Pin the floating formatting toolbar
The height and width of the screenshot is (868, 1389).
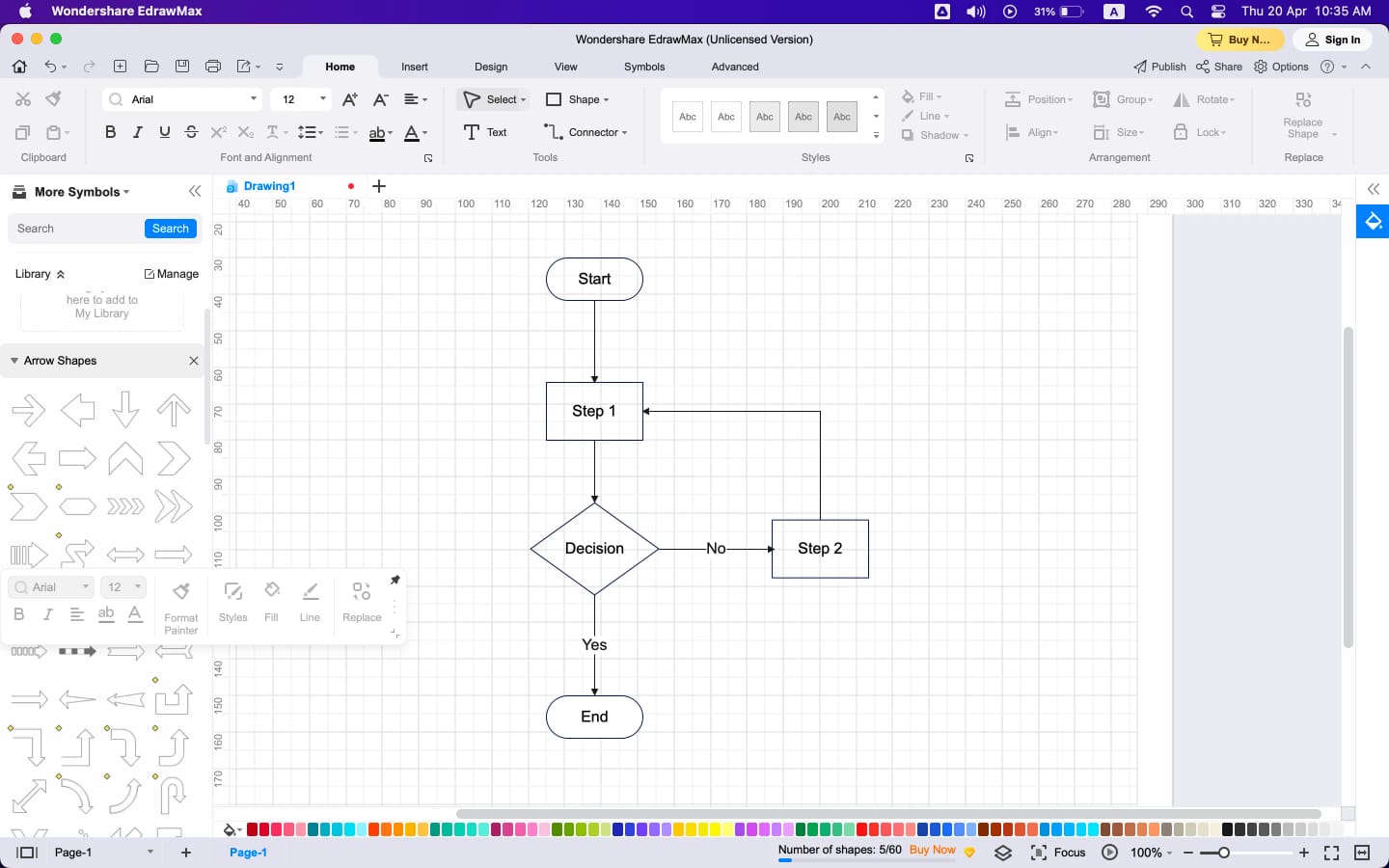click(x=395, y=580)
